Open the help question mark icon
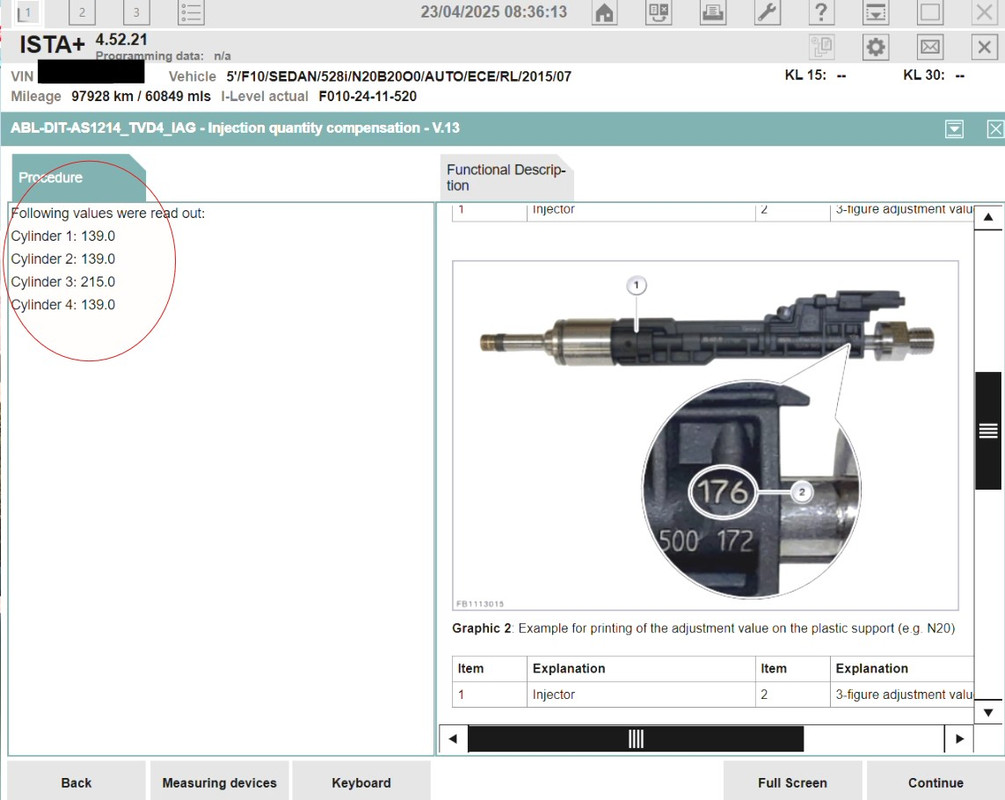 [x=821, y=12]
